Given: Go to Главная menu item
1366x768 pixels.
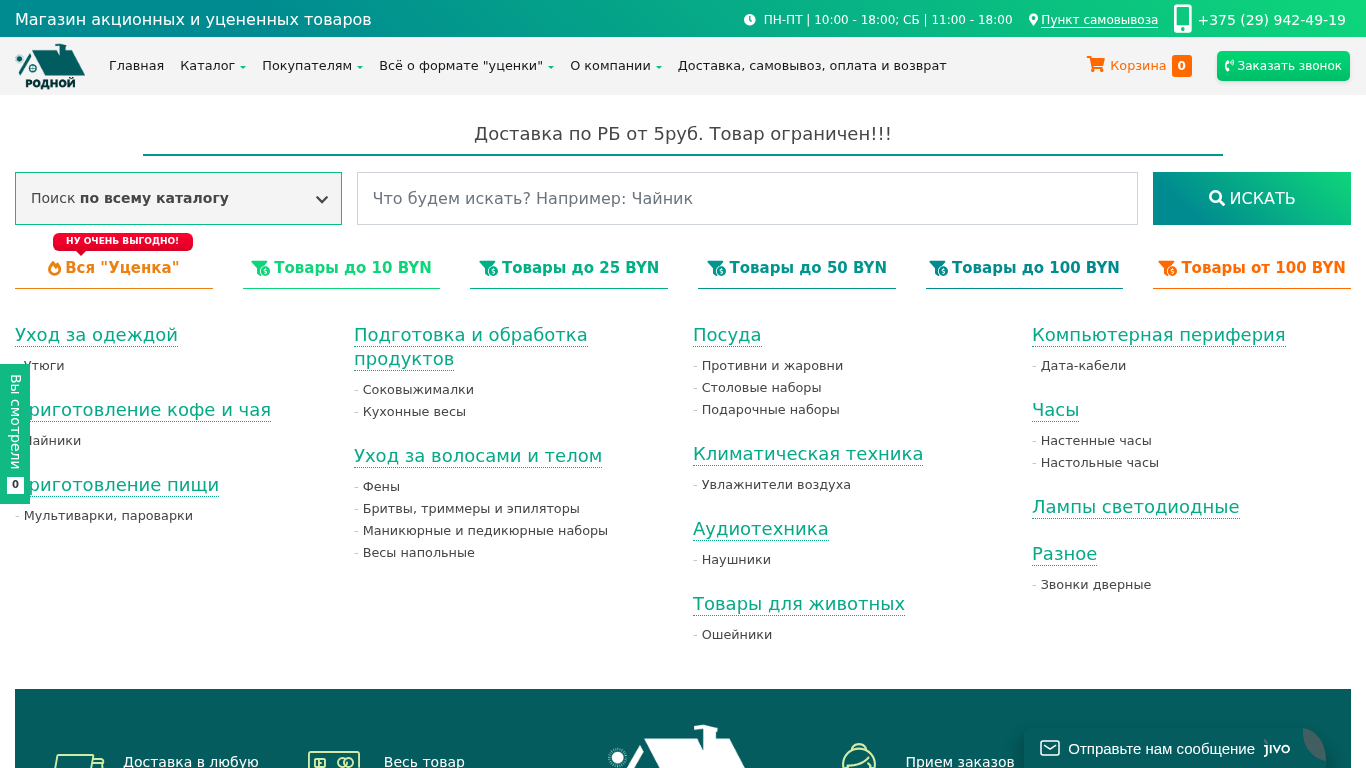Looking at the screenshot, I should [136, 66].
